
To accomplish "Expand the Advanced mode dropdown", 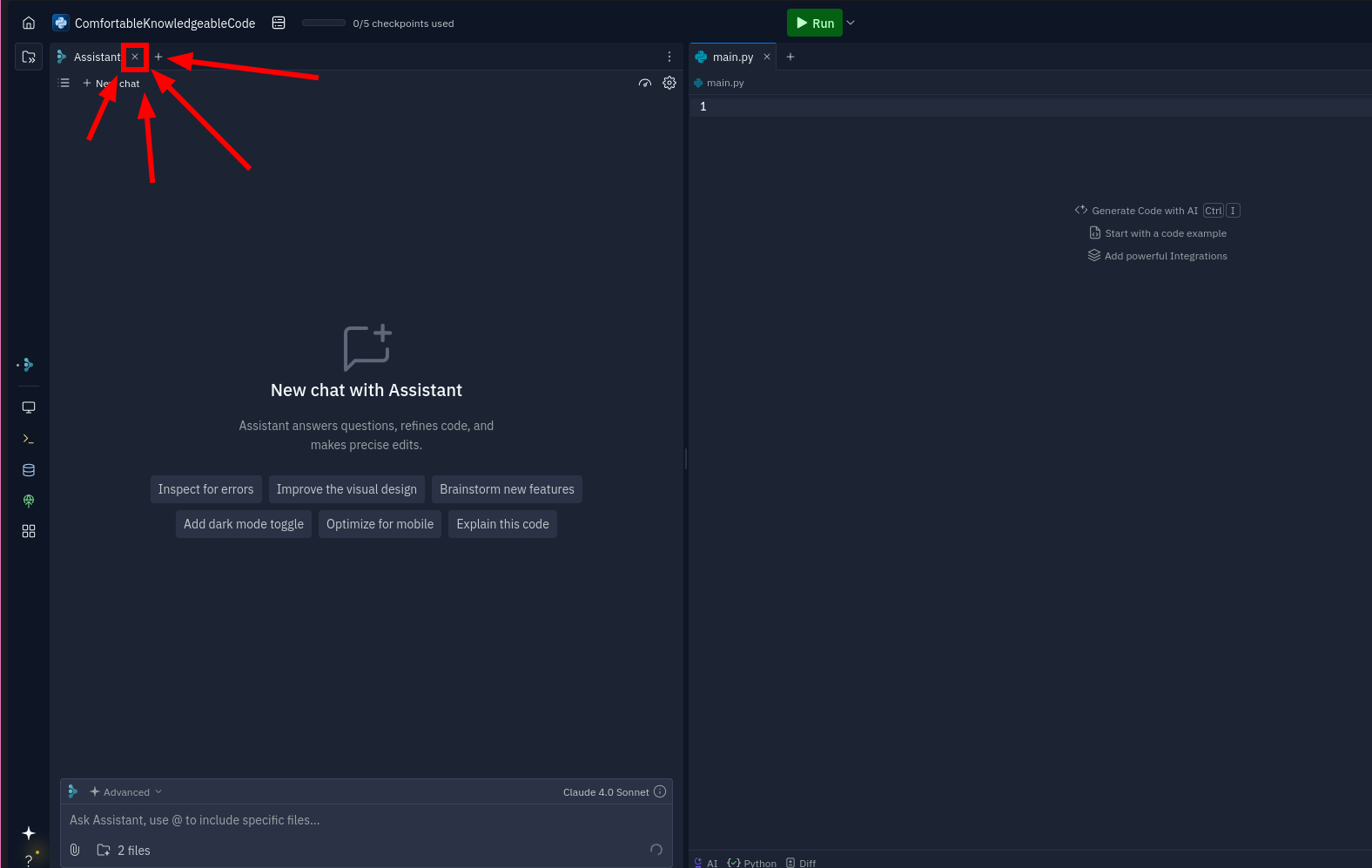I will click(126, 792).
